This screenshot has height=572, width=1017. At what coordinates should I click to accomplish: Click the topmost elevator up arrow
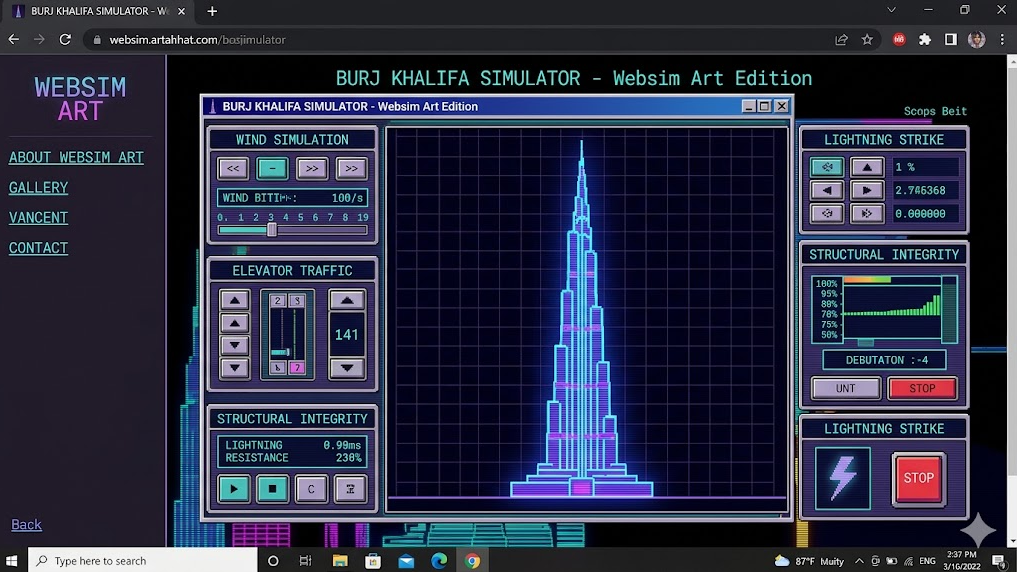pyautogui.click(x=235, y=300)
